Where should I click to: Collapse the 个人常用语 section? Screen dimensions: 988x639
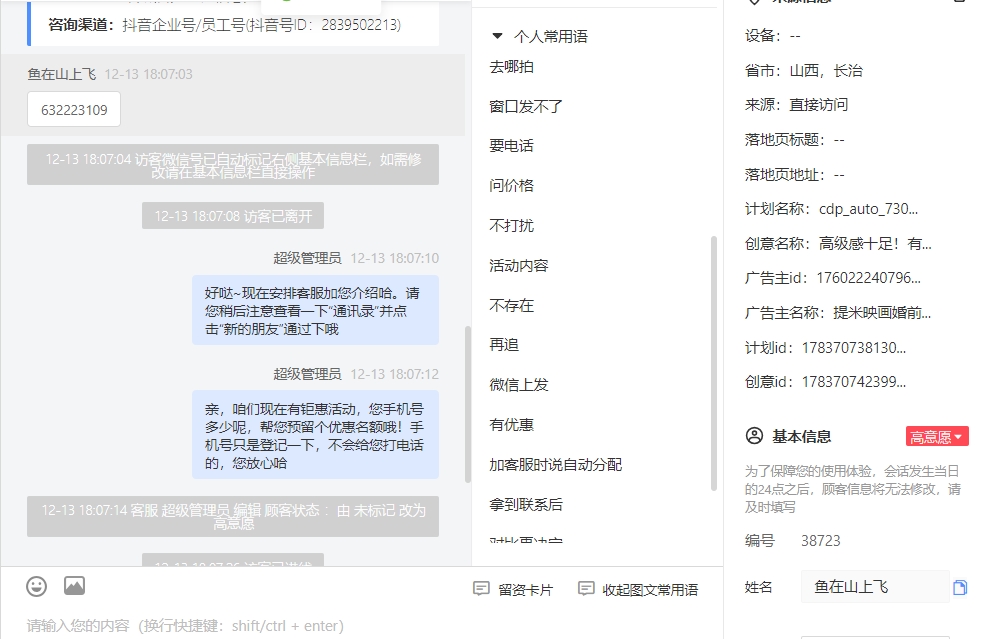tap(497, 36)
